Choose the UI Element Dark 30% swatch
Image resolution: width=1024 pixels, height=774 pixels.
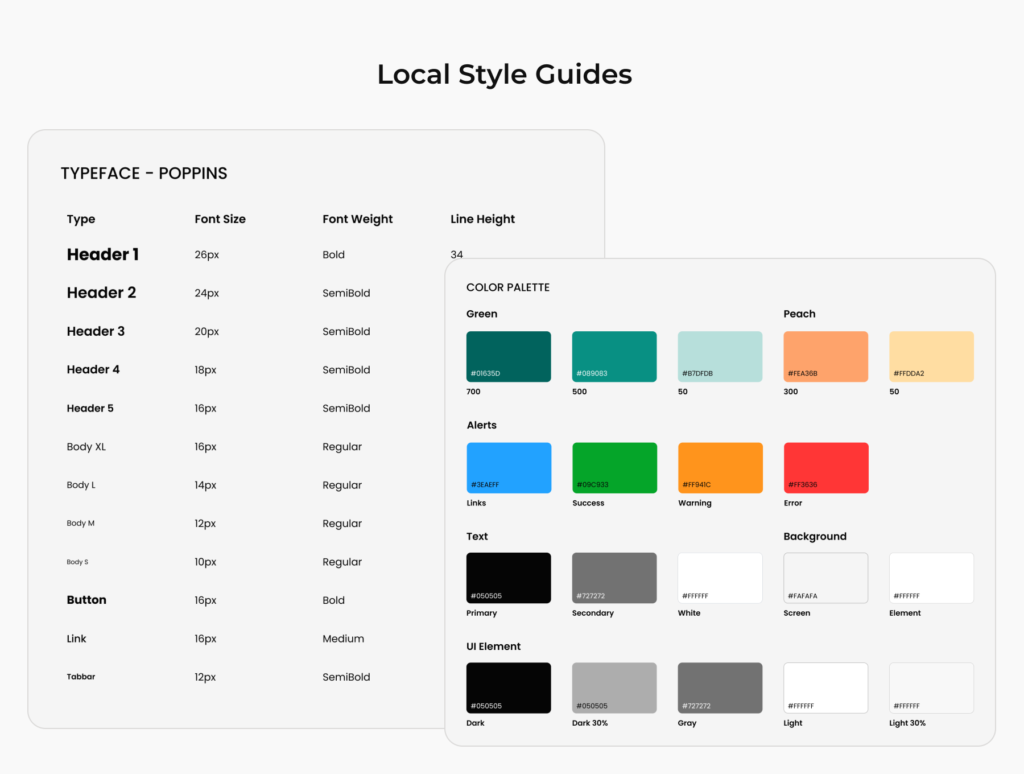(614, 688)
